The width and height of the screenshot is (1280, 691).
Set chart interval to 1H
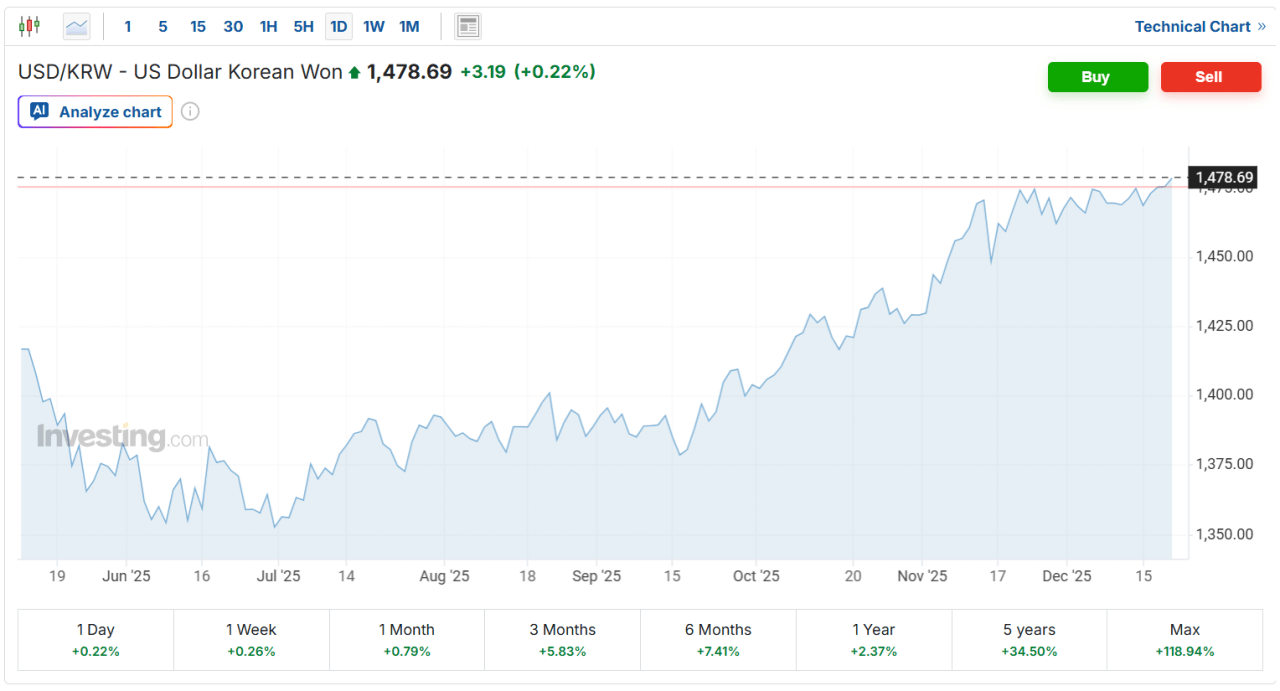(x=268, y=26)
